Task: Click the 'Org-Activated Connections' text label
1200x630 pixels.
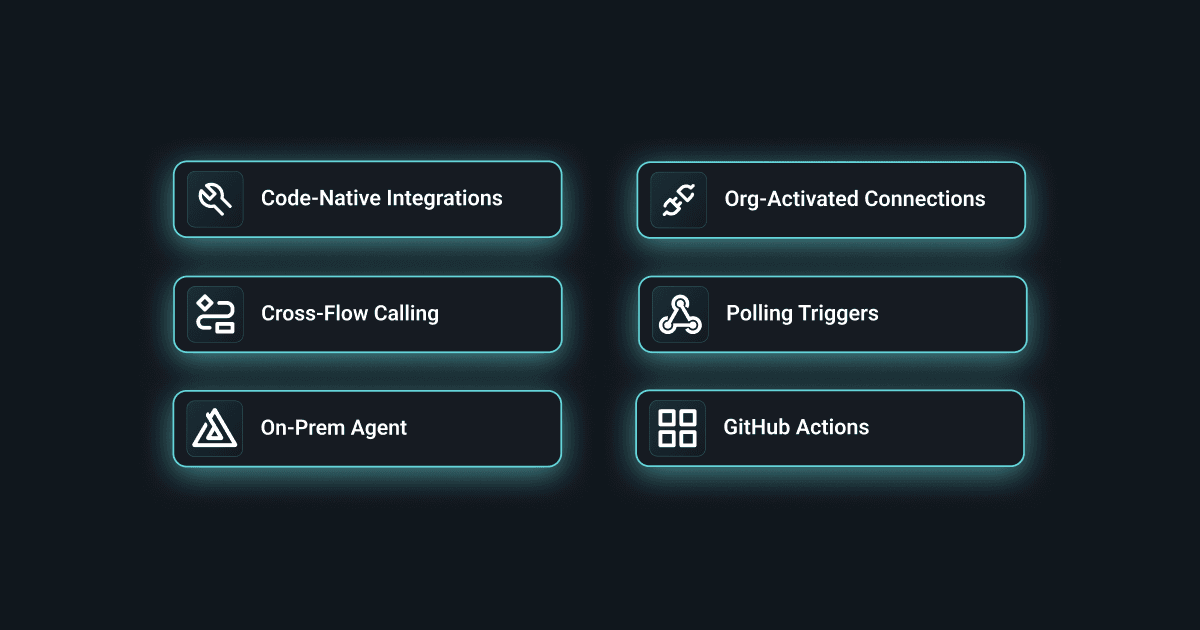Action: [x=855, y=199]
